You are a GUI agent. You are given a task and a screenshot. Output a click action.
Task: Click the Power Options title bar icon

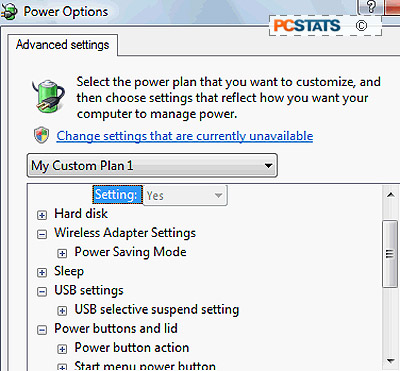(9, 13)
